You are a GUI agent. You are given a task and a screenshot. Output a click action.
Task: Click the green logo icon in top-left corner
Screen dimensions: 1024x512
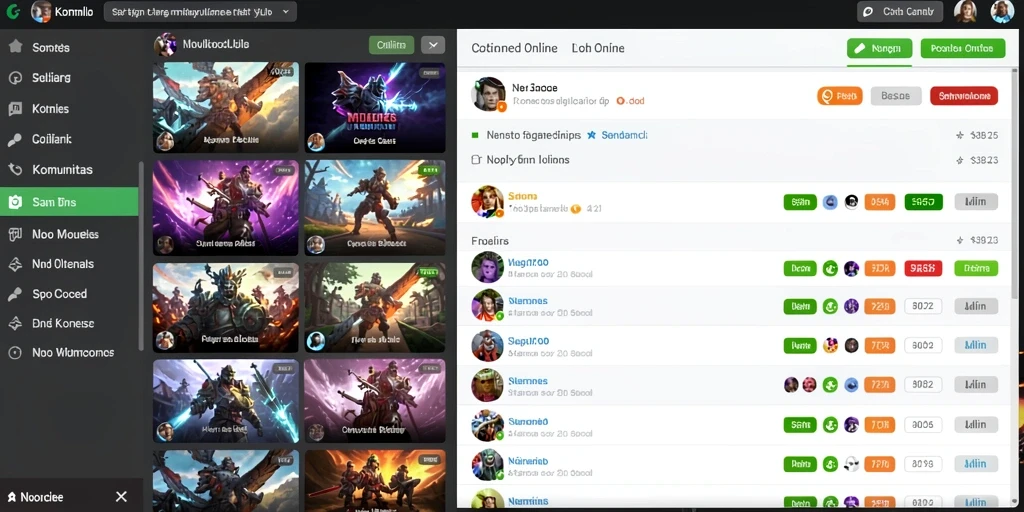coord(12,11)
